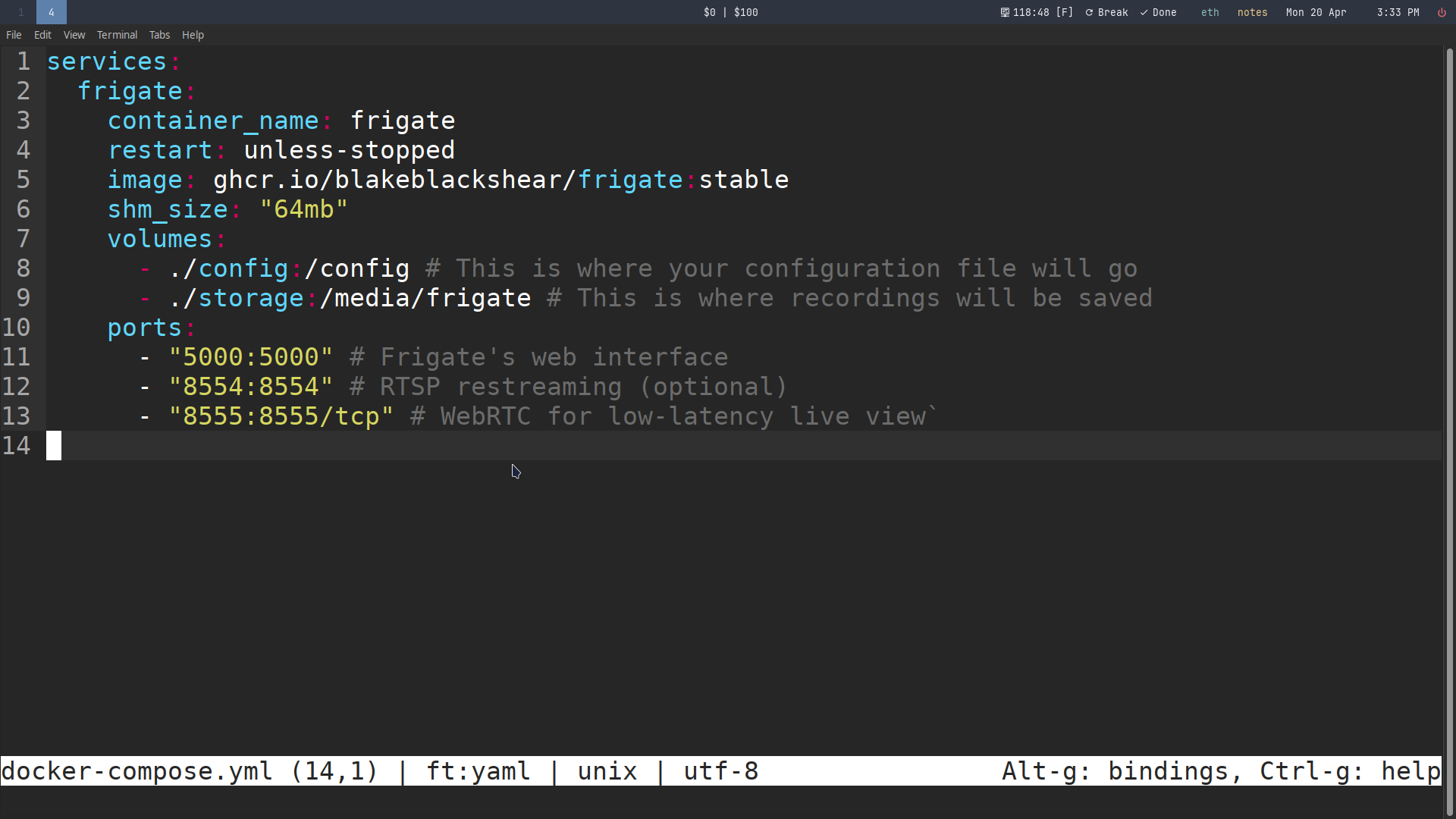Click line number 14 in the gutter
The height and width of the screenshot is (819, 1456).
pyautogui.click(x=17, y=446)
